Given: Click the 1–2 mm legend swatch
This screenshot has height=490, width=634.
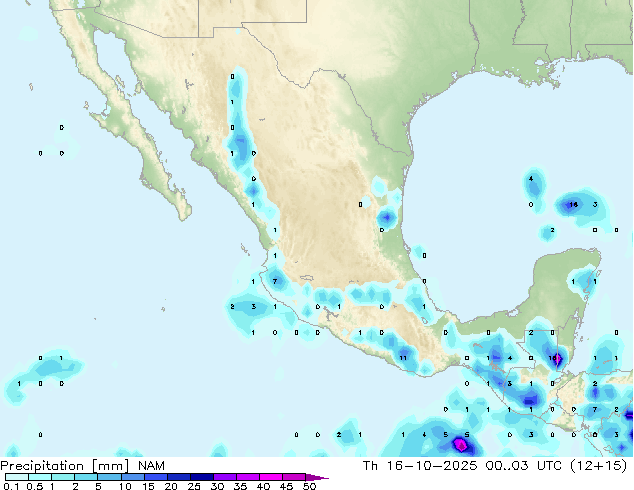Looking at the screenshot, I should click(x=63, y=477).
